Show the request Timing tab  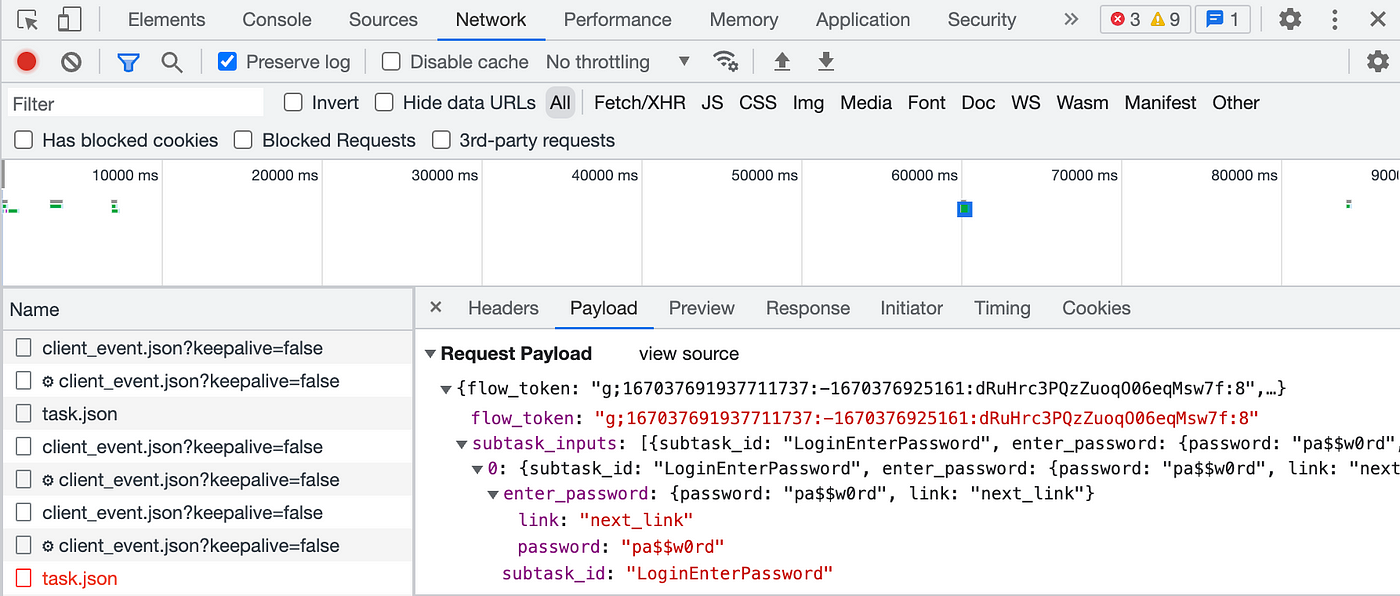(1002, 308)
